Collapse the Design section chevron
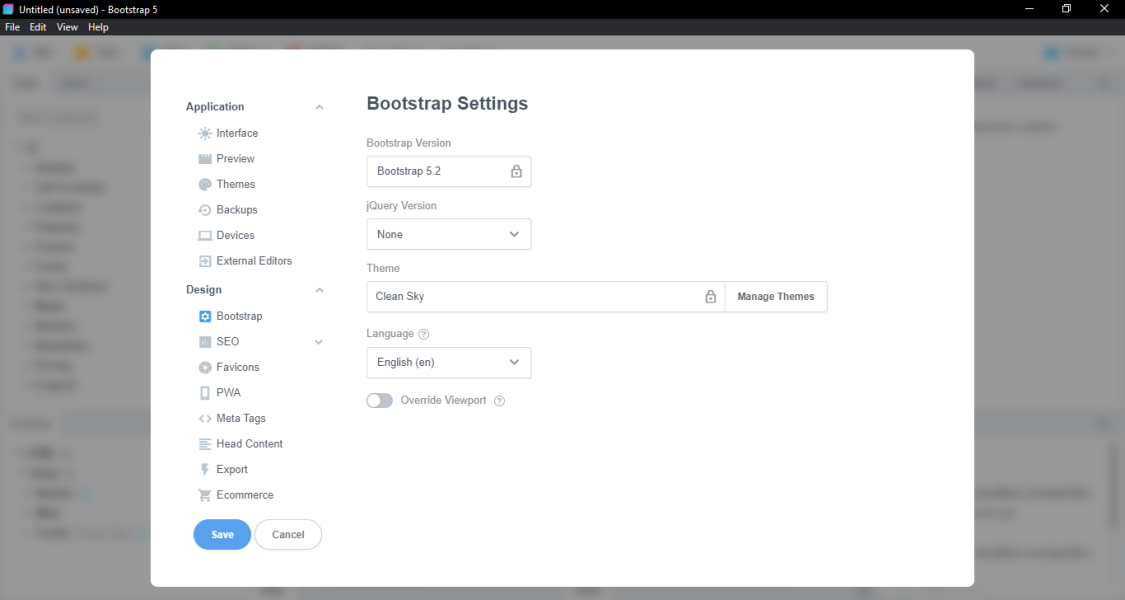The width and height of the screenshot is (1125, 600). 319,290
